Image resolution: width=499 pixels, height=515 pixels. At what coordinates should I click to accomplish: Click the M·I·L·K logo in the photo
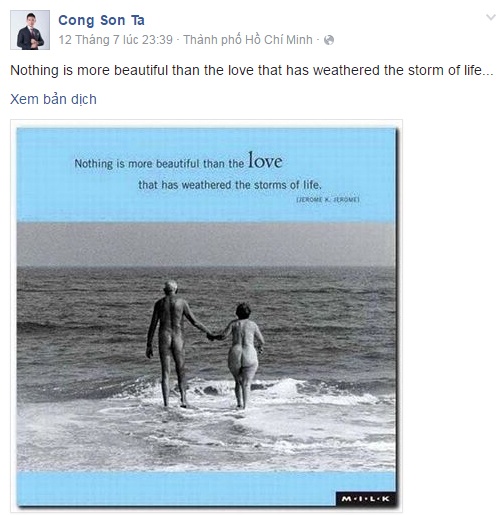[365, 499]
